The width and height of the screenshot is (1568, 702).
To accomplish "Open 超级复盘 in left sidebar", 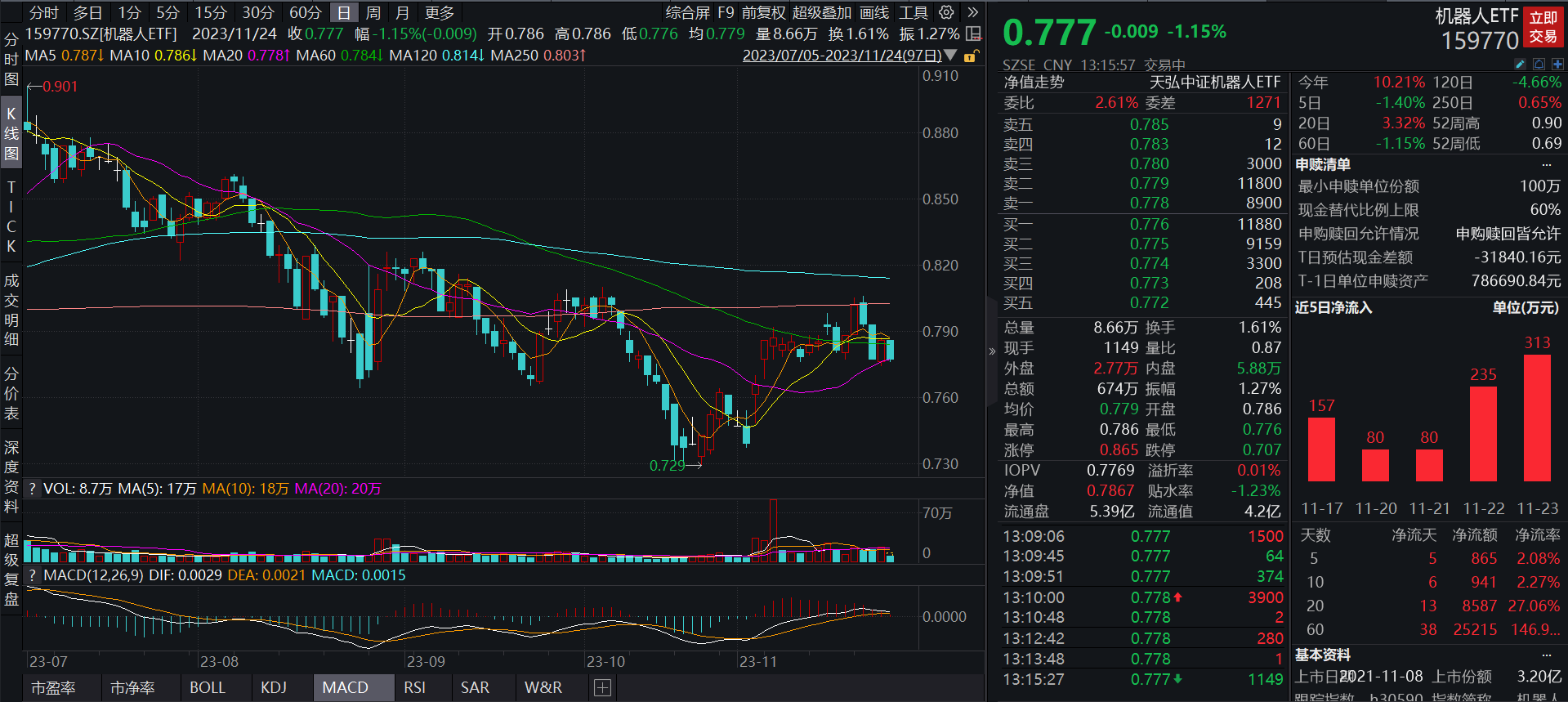I will pos(11,570).
